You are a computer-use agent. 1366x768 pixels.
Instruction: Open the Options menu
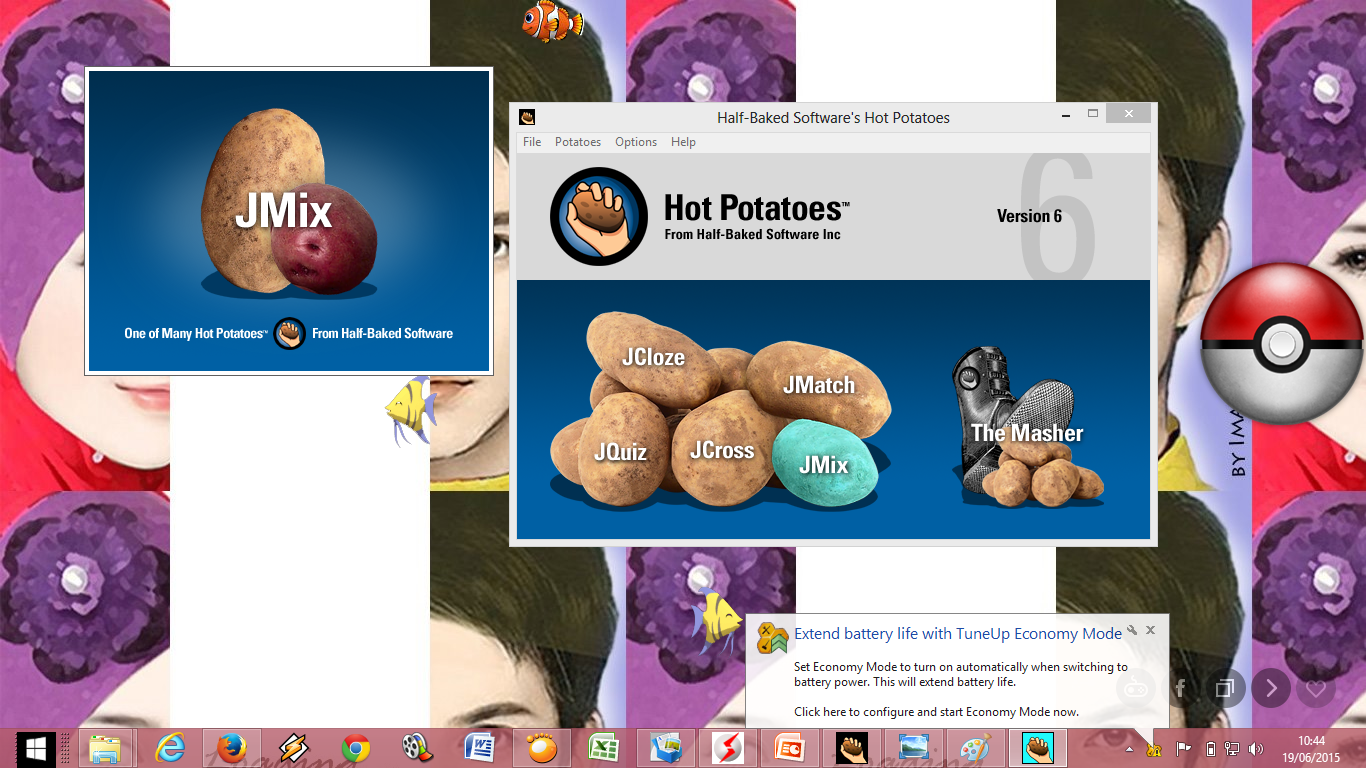[x=636, y=142]
